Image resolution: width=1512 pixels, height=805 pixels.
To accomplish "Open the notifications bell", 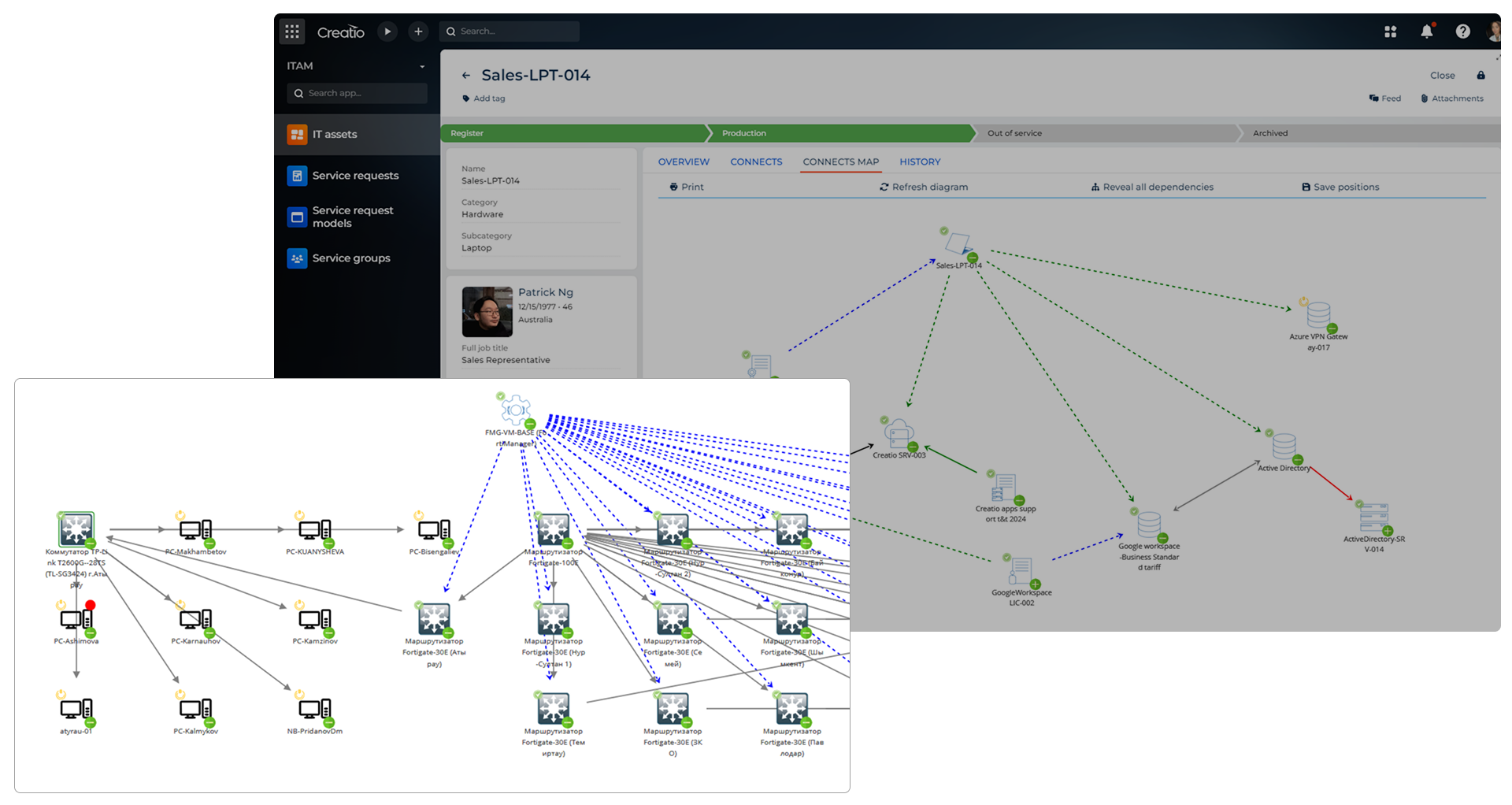I will 1426,32.
